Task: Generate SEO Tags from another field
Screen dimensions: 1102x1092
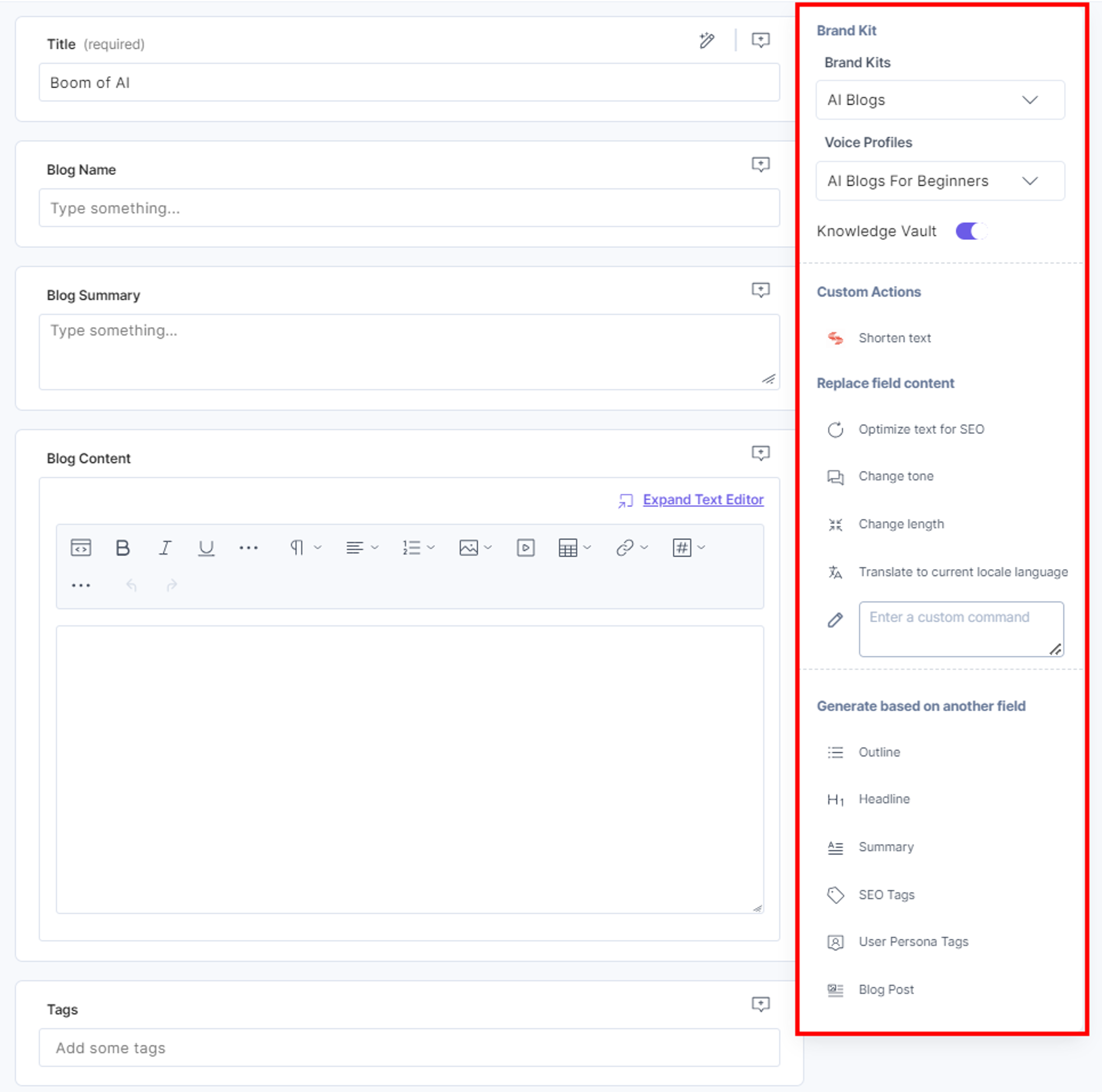Action: (886, 895)
